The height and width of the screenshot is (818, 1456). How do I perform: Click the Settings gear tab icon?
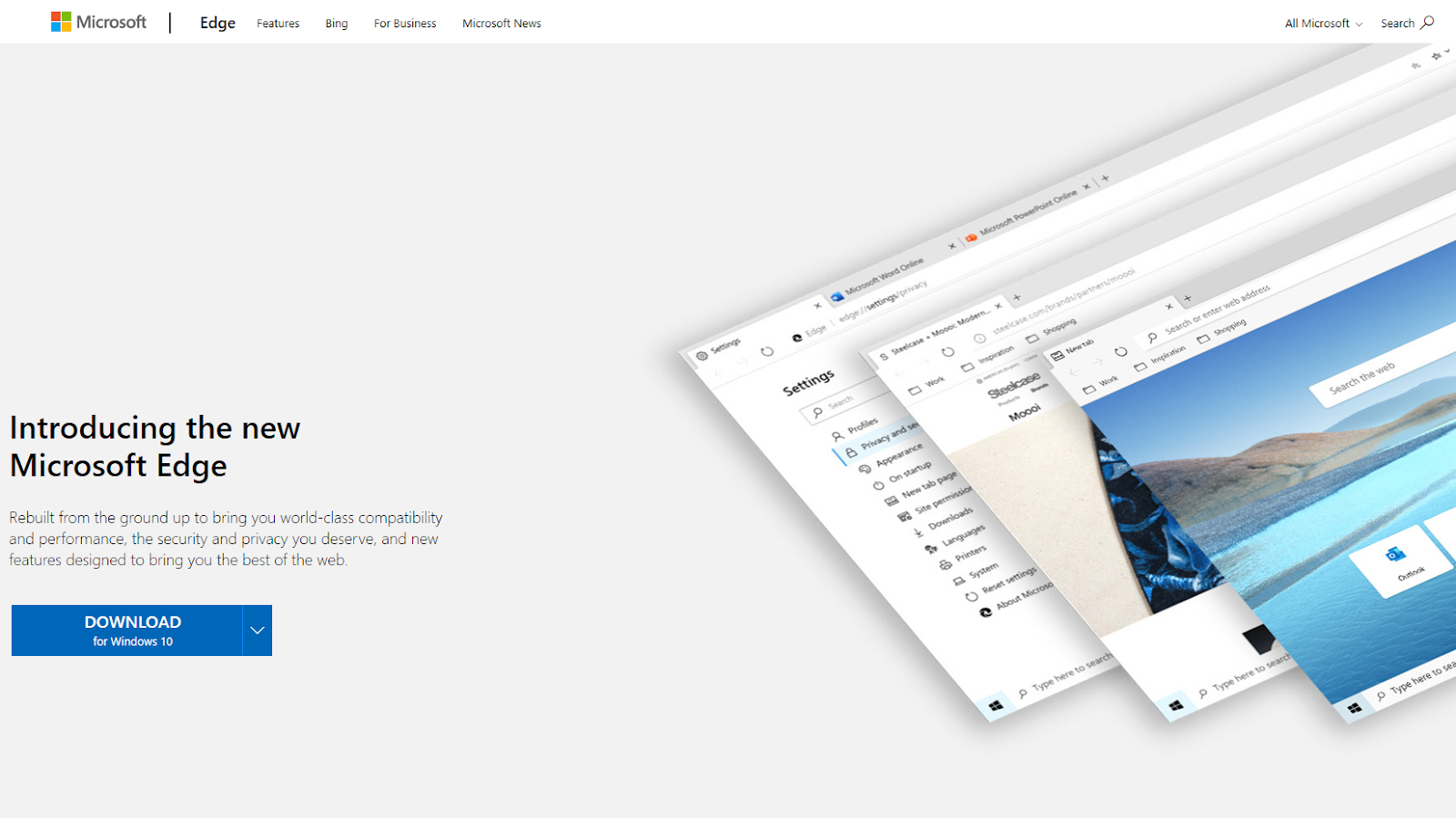point(702,356)
